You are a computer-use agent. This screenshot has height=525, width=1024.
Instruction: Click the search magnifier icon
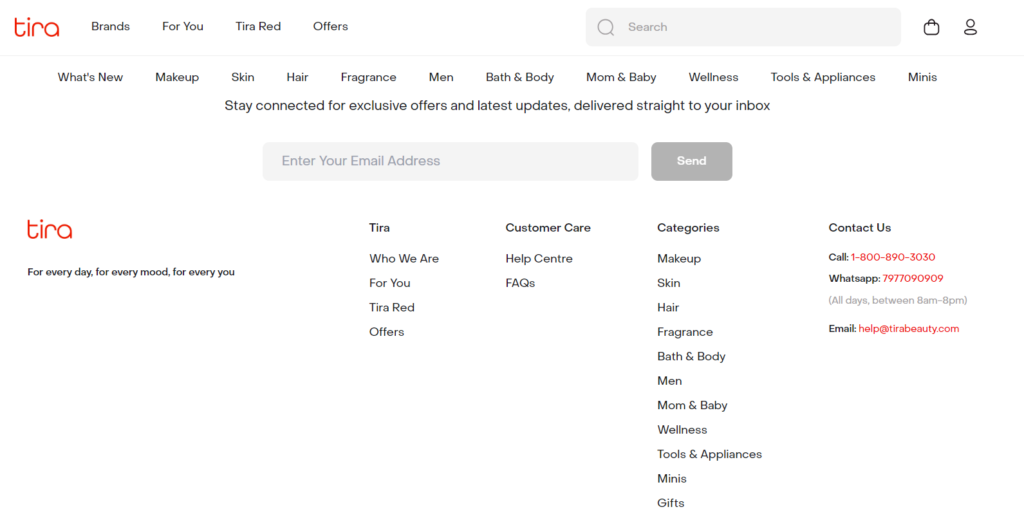pyautogui.click(x=606, y=27)
